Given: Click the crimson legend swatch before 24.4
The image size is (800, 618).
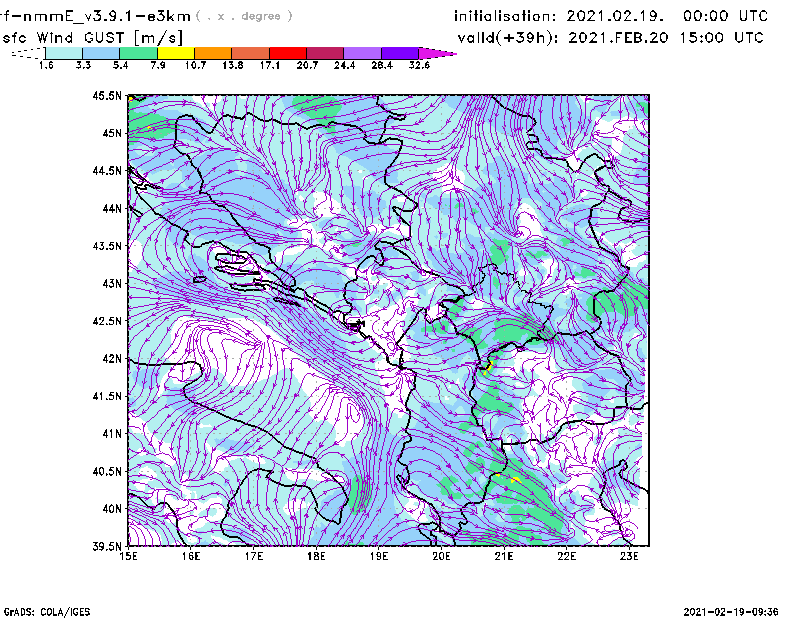Looking at the screenshot, I should tap(325, 53).
